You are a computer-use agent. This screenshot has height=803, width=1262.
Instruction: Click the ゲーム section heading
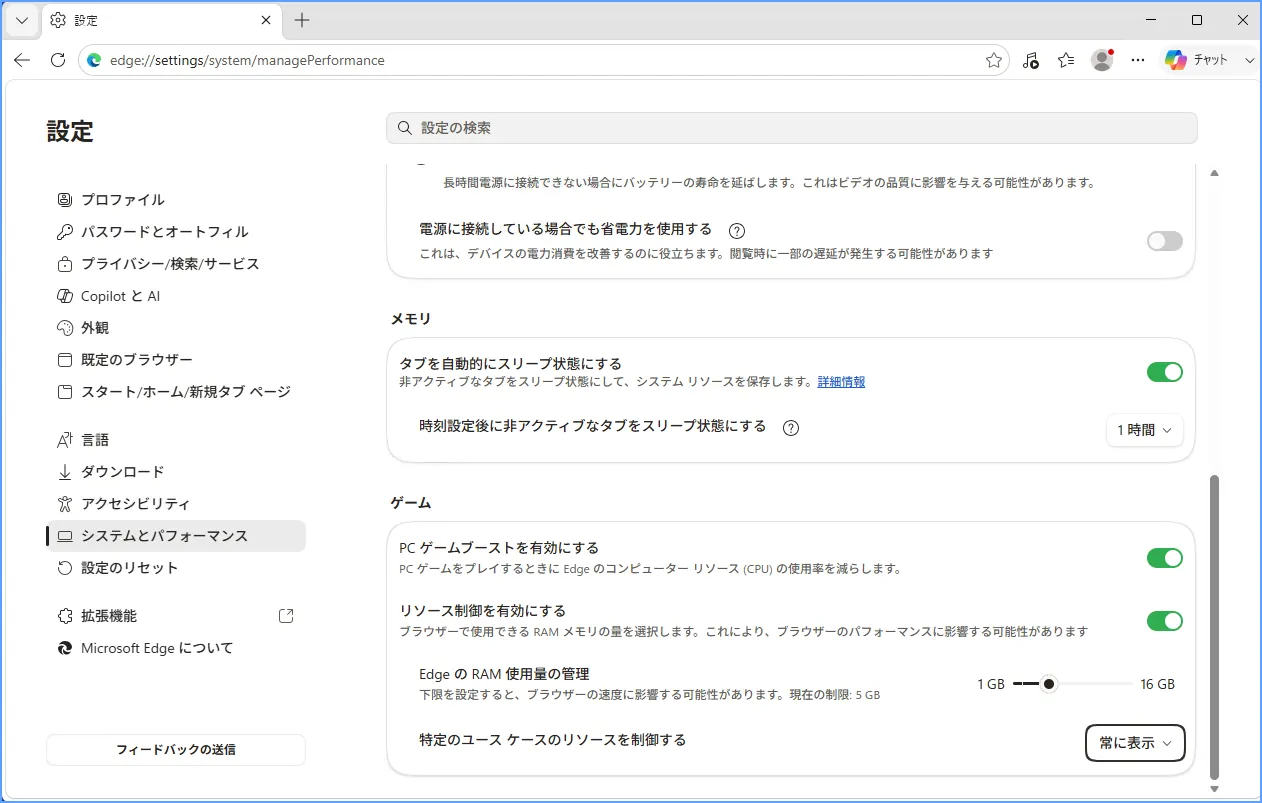pos(411,502)
